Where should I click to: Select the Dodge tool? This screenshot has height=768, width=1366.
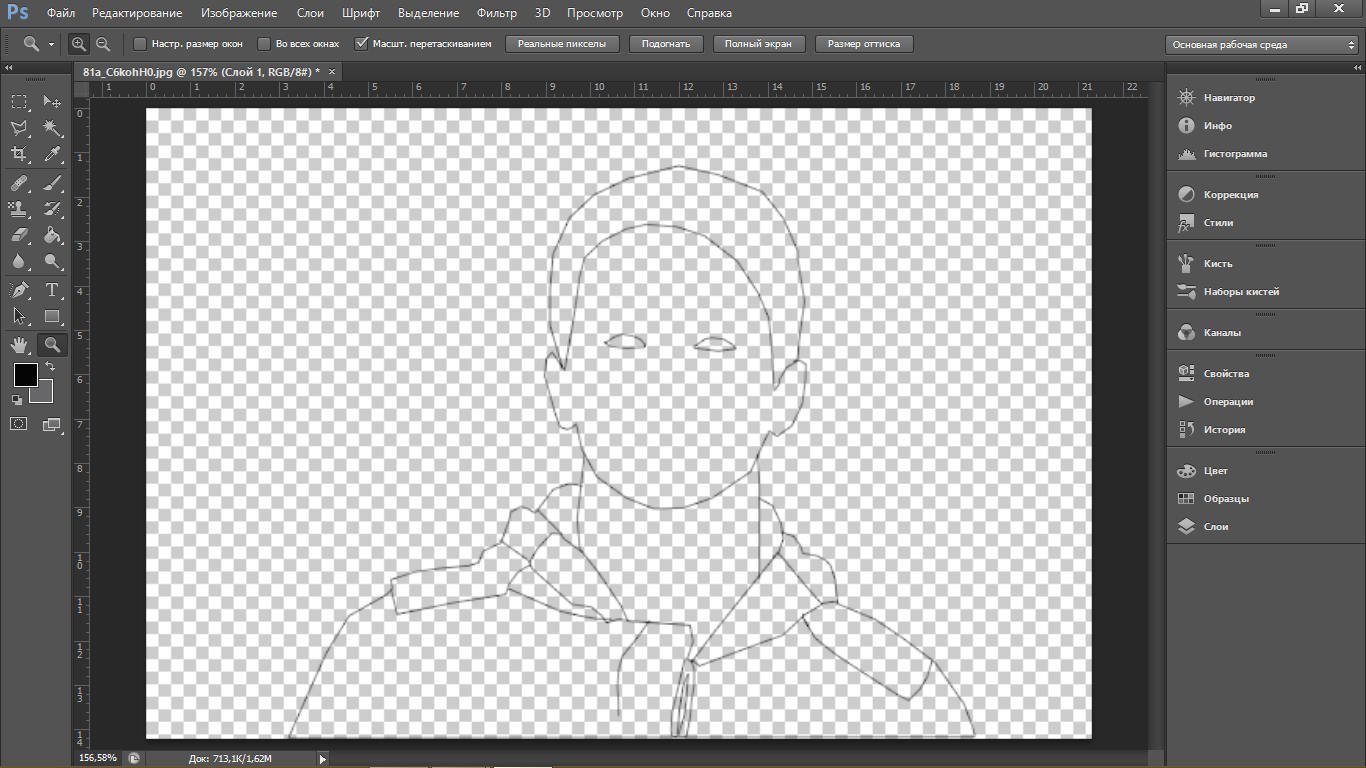click(52, 262)
